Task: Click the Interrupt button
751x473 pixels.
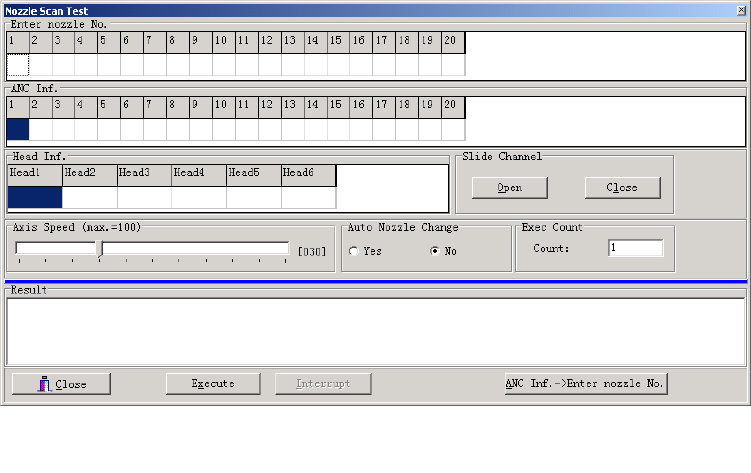Action: 323,383
